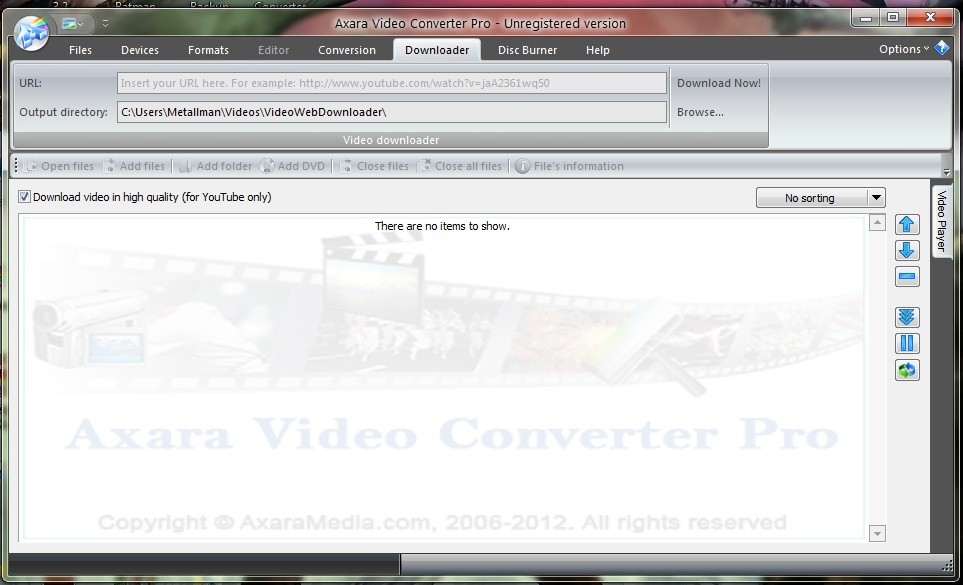963x585 pixels.
Task: Uncheck Download video in high quality
Action: click(25, 197)
